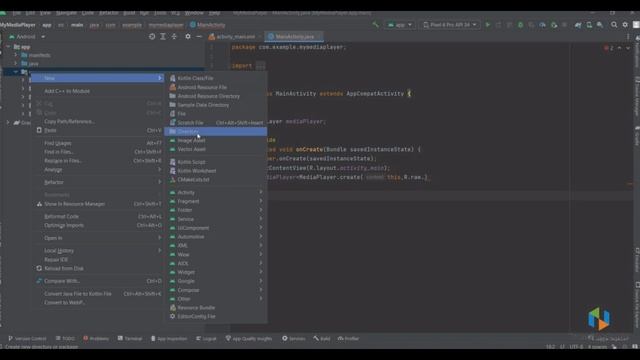
Task: Open the Terminal tool window
Action: tap(130, 339)
